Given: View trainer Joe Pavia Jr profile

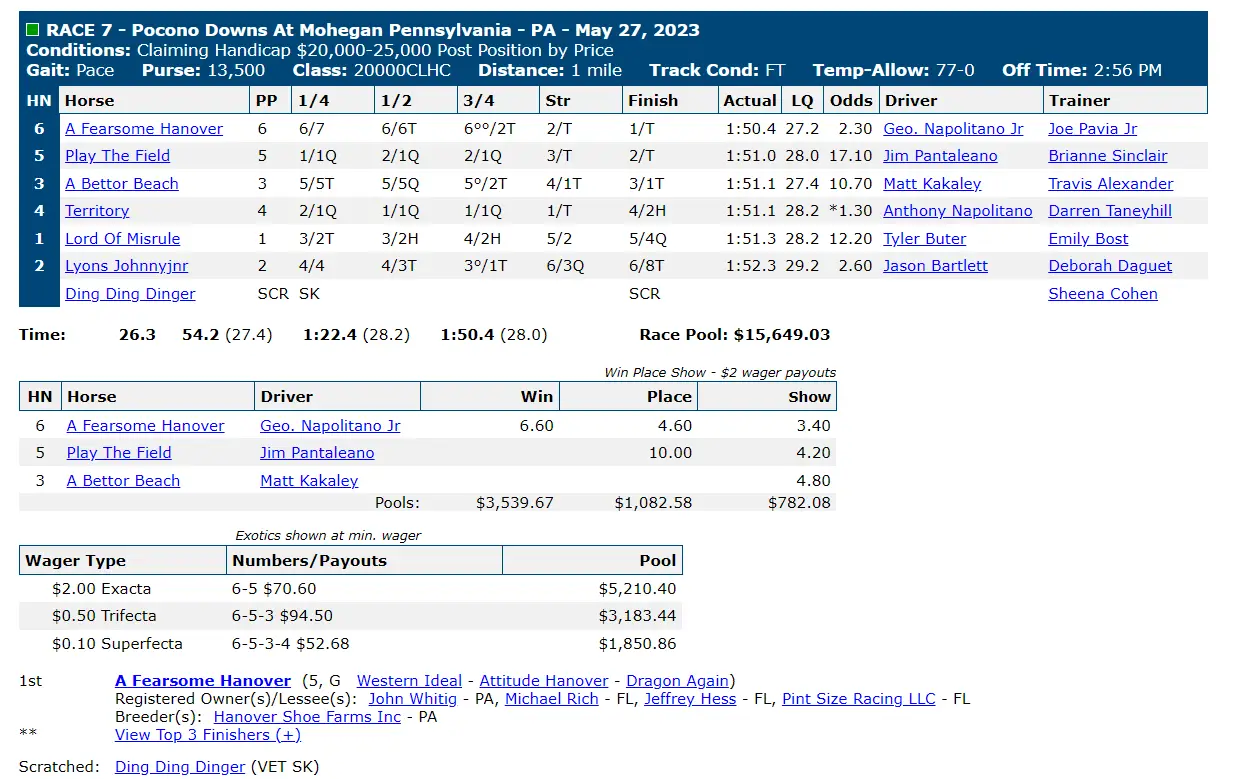Looking at the screenshot, I should pyautogui.click(x=1092, y=129).
